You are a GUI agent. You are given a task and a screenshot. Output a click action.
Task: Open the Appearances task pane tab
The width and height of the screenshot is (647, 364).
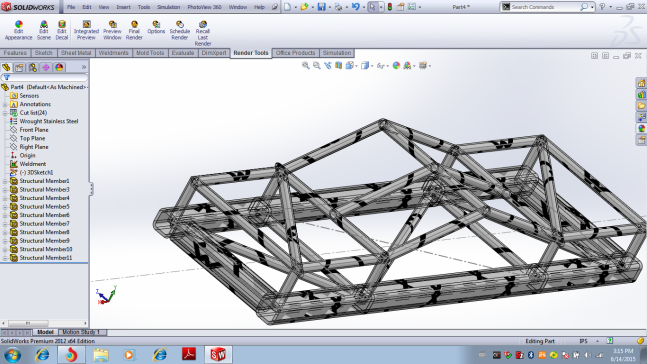pos(641,128)
